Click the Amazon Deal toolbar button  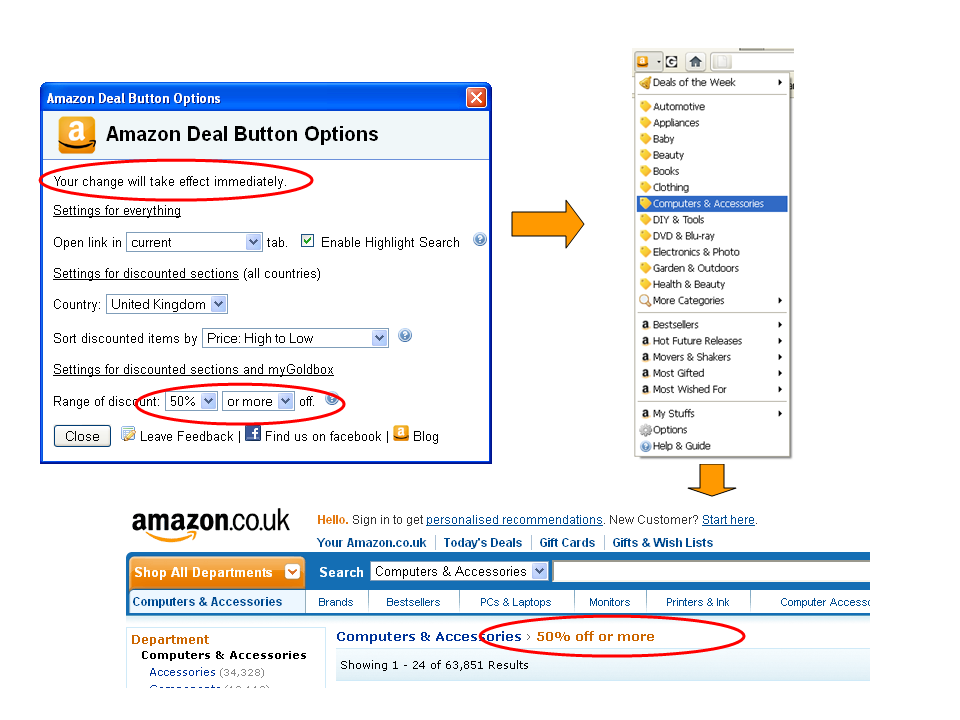(646, 61)
